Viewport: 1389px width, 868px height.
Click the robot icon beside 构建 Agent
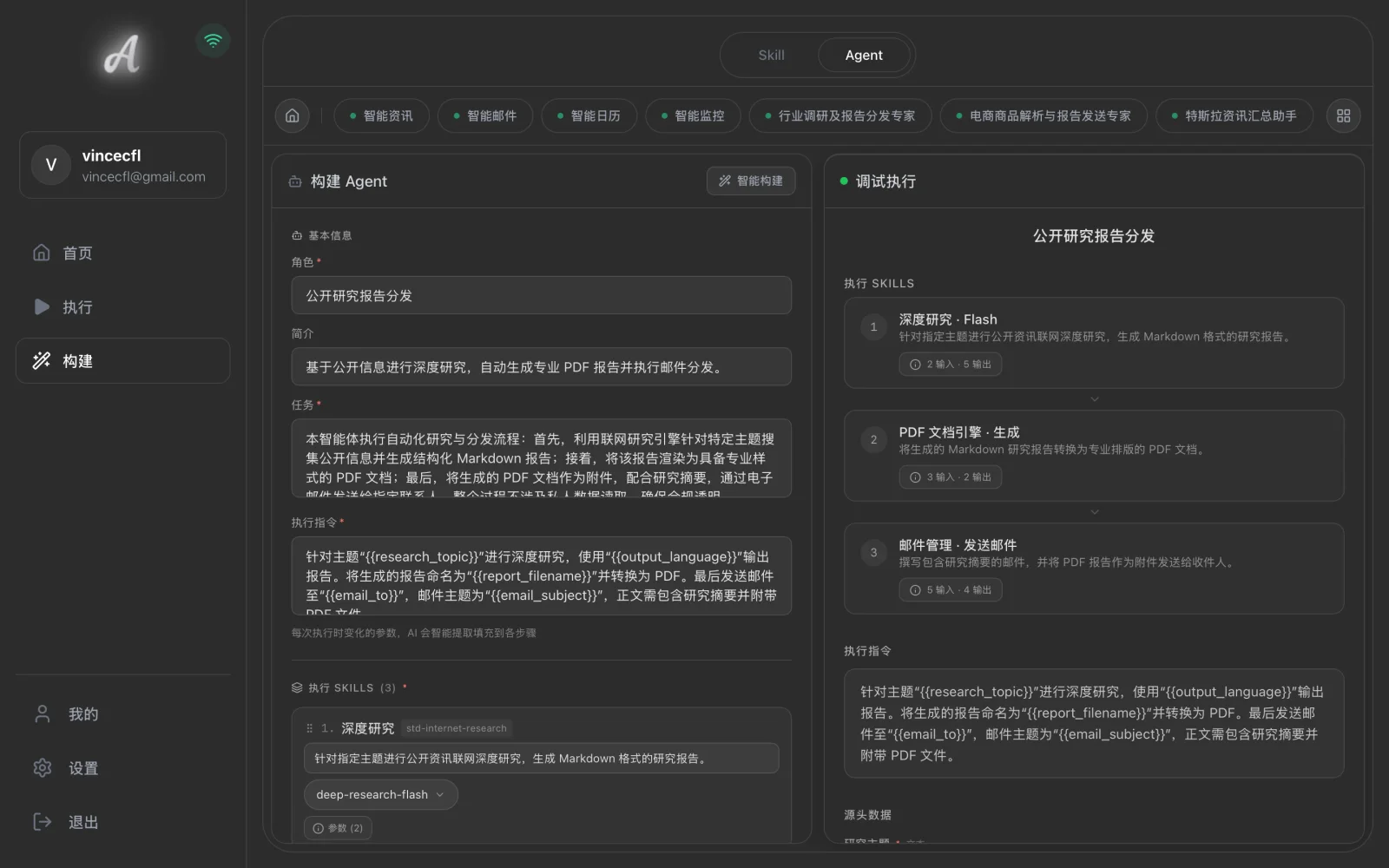coord(295,181)
